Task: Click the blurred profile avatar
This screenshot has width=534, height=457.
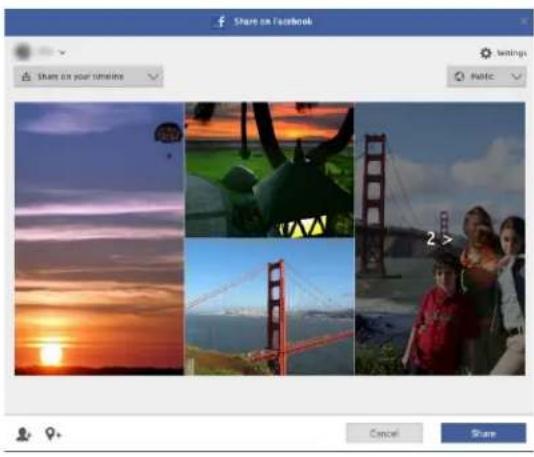Action: [23, 52]
